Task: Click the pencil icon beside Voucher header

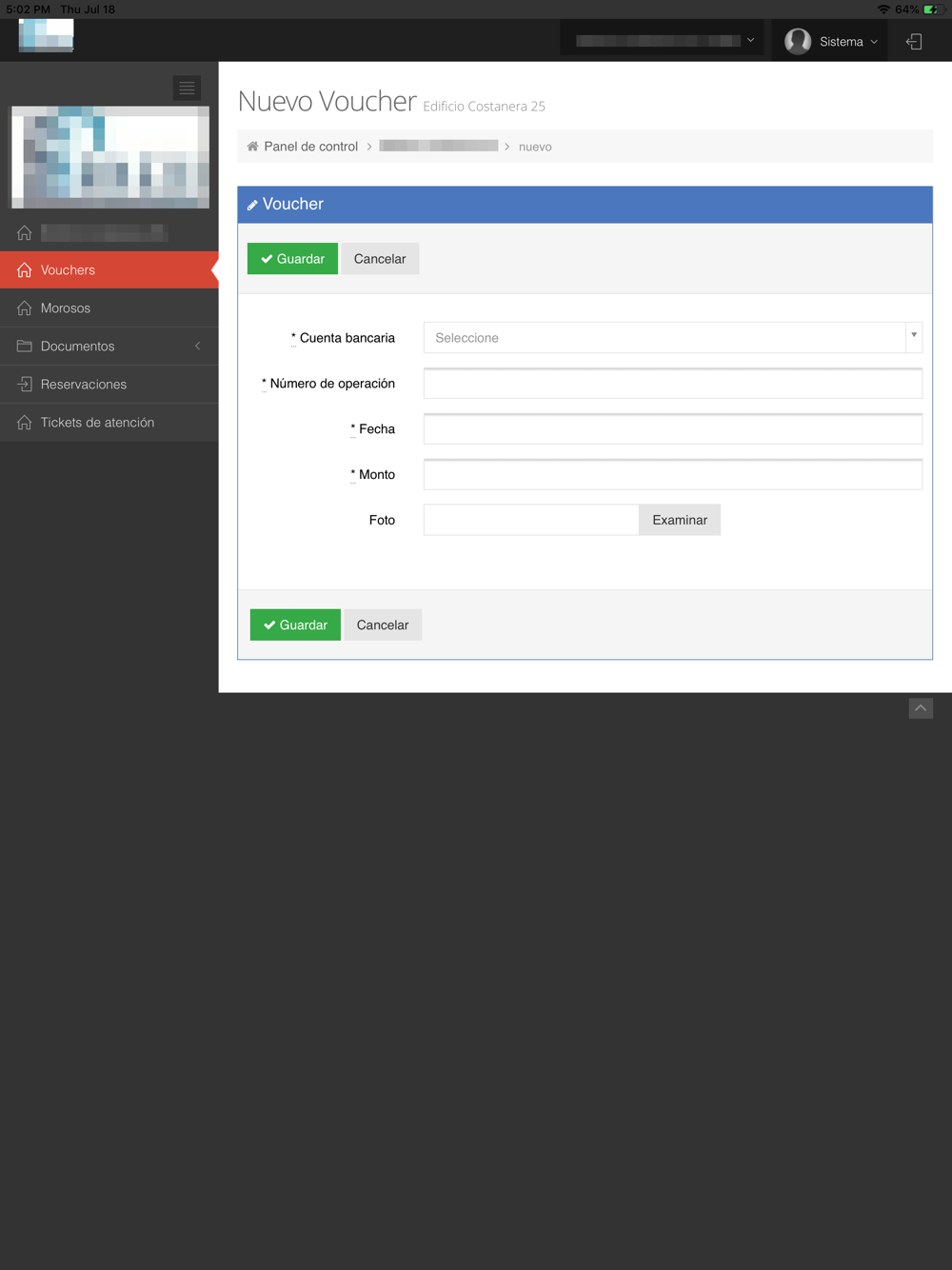Action: [252, 205]
